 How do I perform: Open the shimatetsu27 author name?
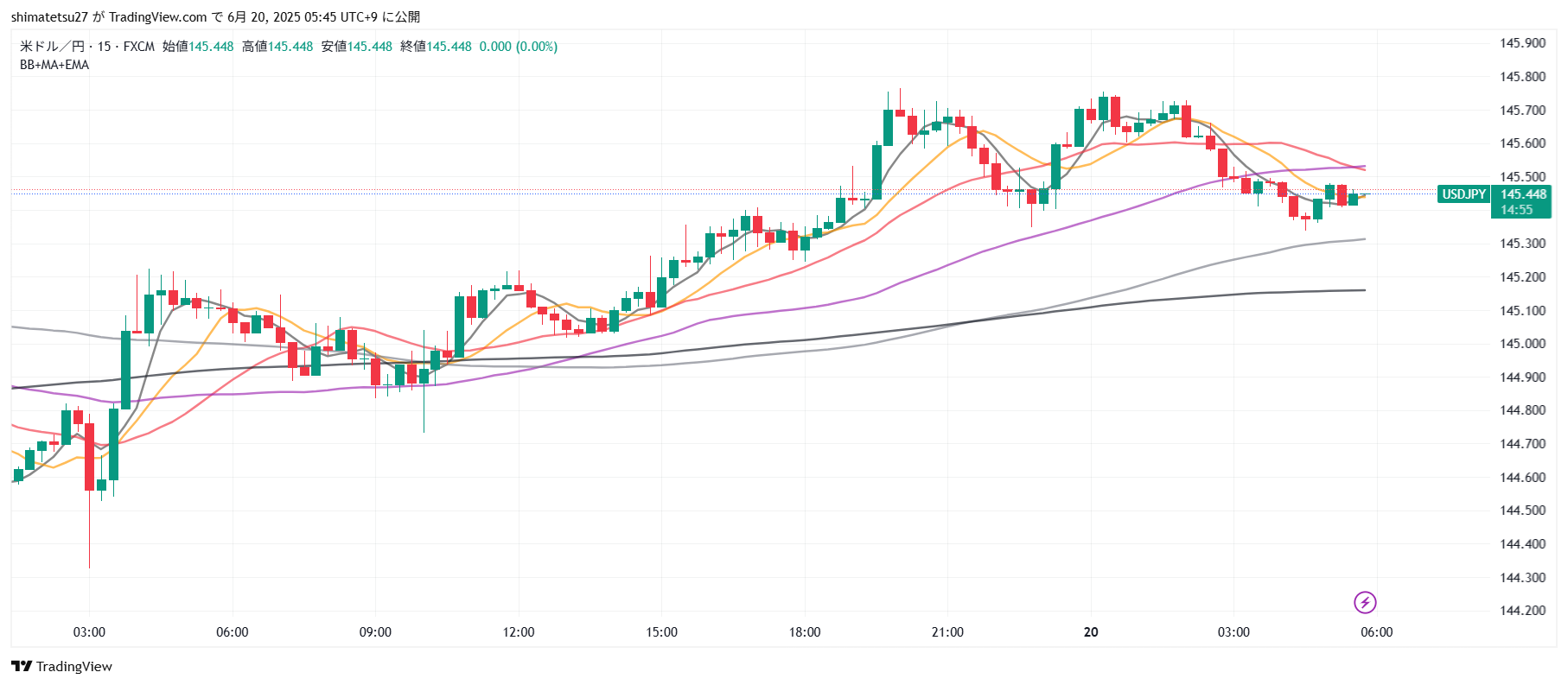[49, 17]
